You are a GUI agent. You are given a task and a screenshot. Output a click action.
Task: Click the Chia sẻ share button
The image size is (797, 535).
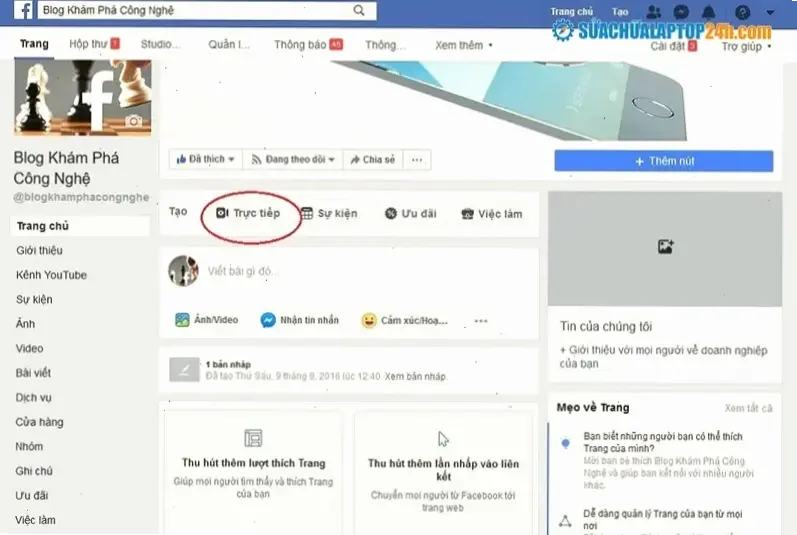click(x=373, y=160)
